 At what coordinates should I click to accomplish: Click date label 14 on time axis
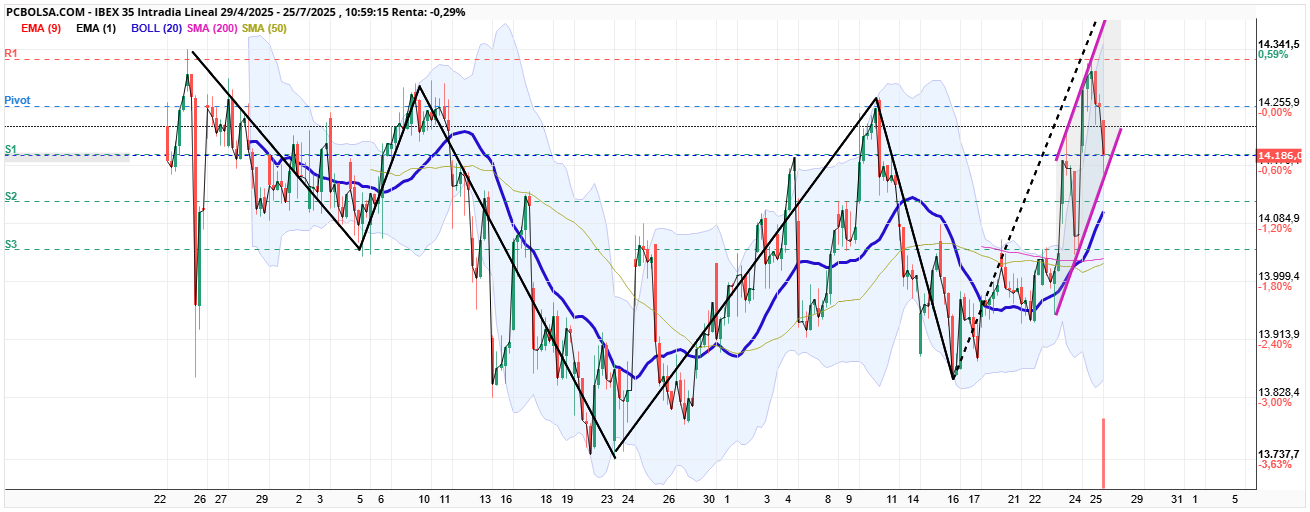(912, 498)
